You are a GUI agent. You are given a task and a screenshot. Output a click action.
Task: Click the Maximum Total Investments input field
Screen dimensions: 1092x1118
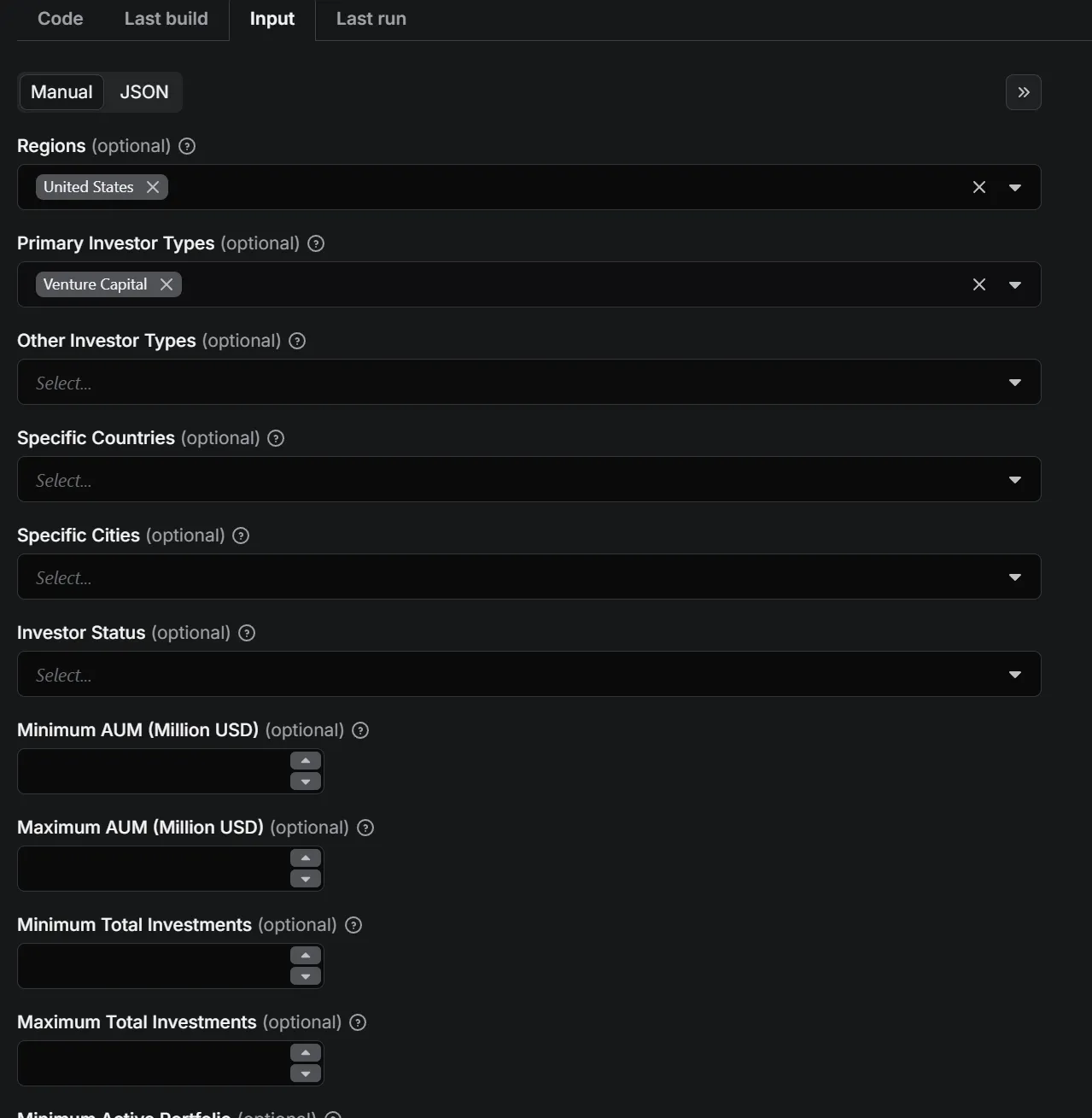point(154,1063)
